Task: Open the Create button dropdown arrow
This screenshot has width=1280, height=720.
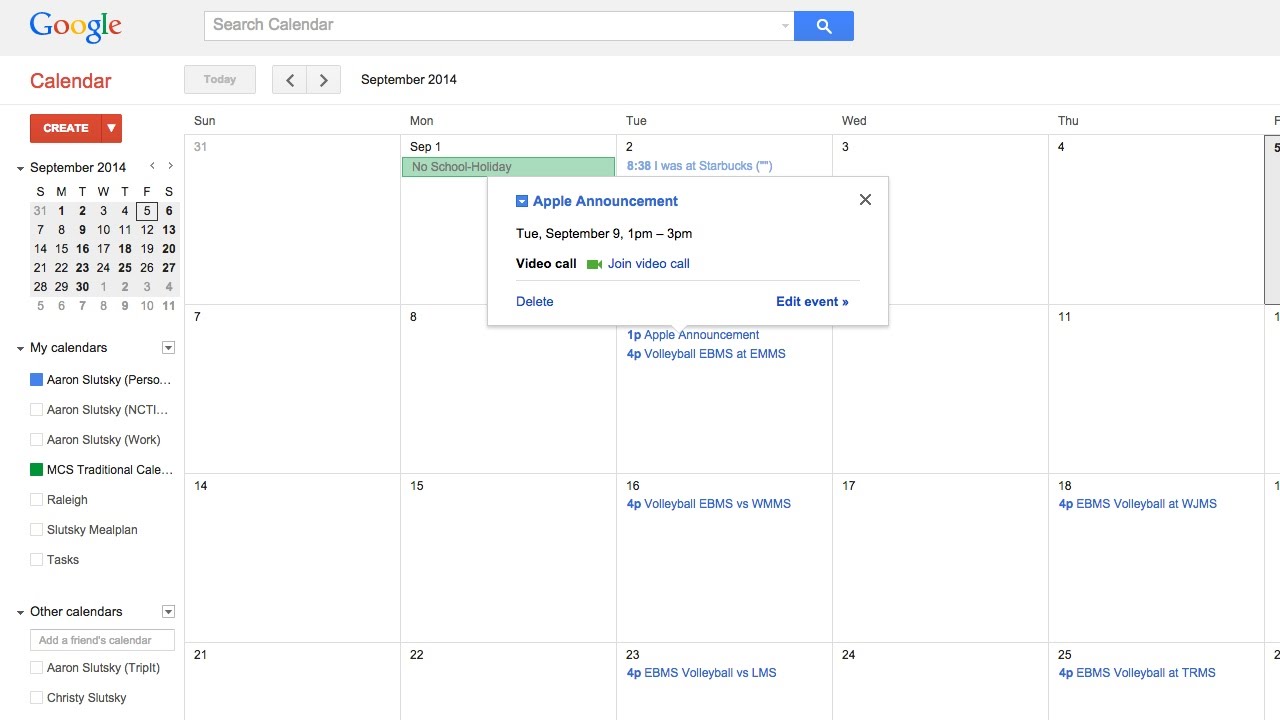Action: click(111, 128)
